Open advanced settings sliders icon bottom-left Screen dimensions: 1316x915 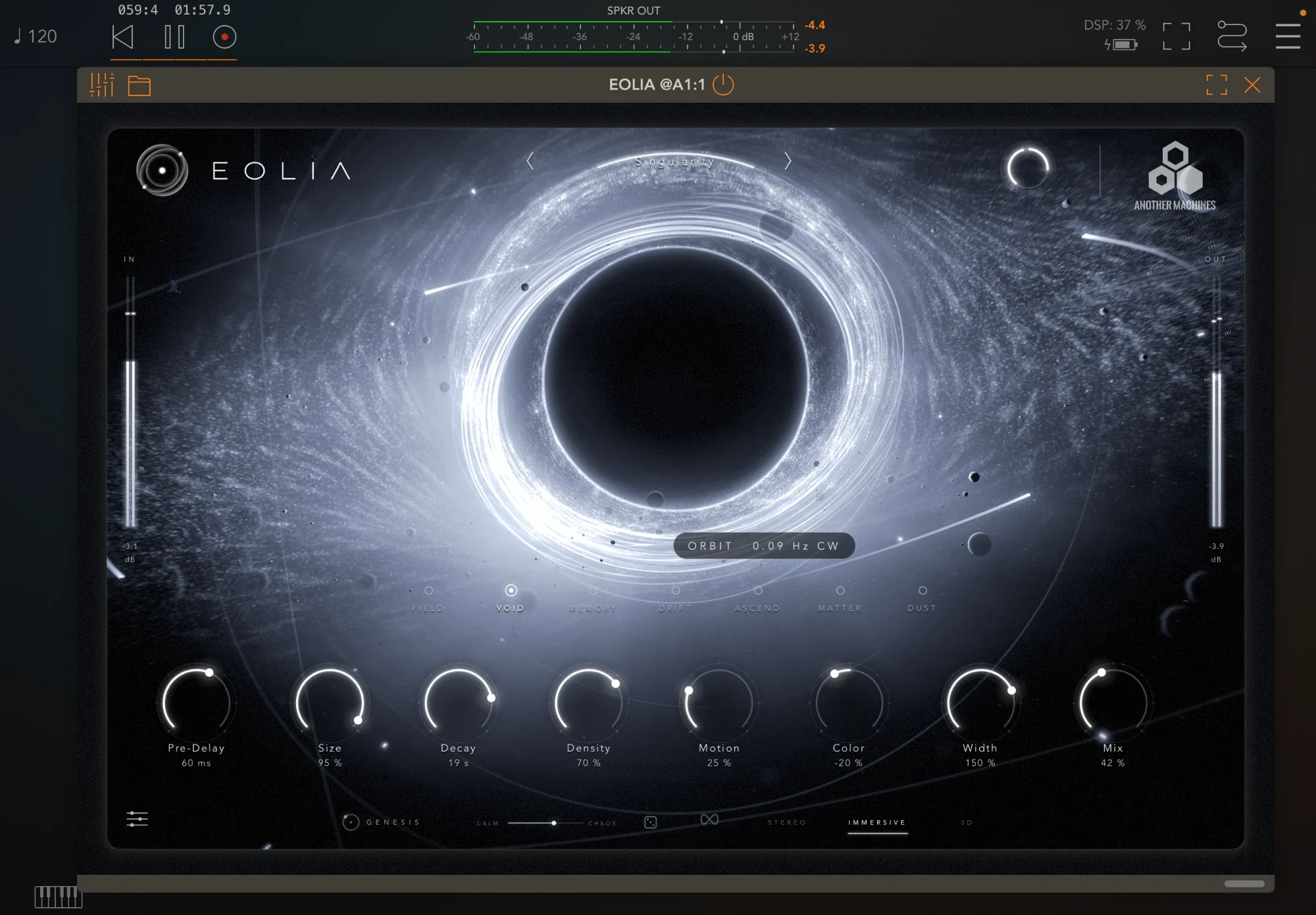[x=137, y=819]
